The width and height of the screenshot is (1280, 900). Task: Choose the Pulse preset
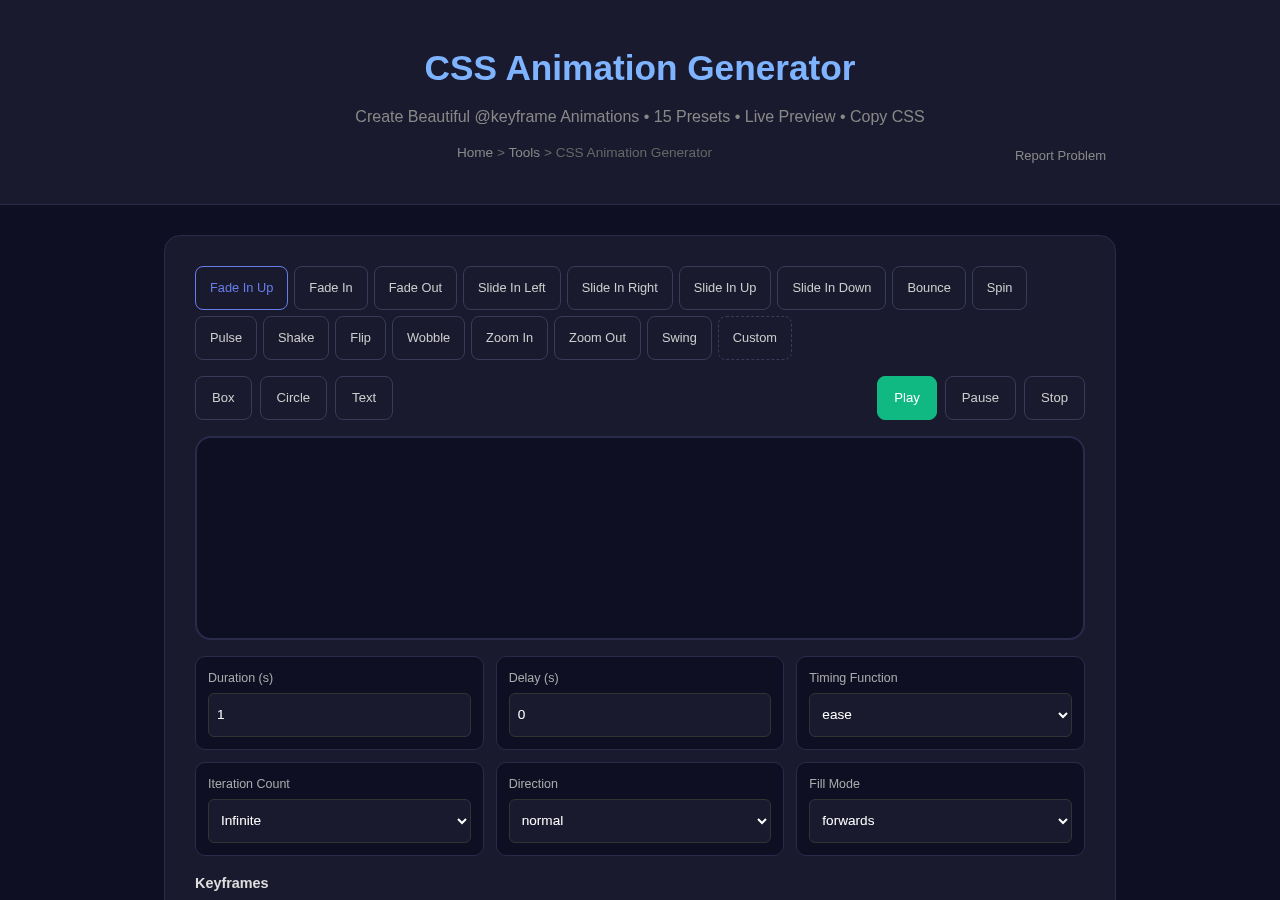[226, 338]
